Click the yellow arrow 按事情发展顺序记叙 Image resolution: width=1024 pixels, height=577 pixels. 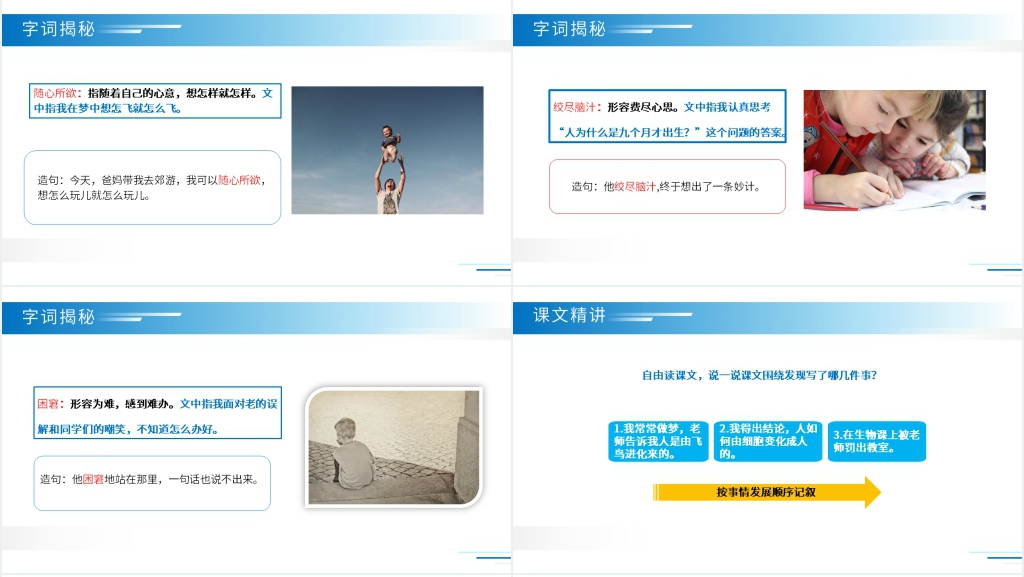pyautogui.click(x=766, y=492)
